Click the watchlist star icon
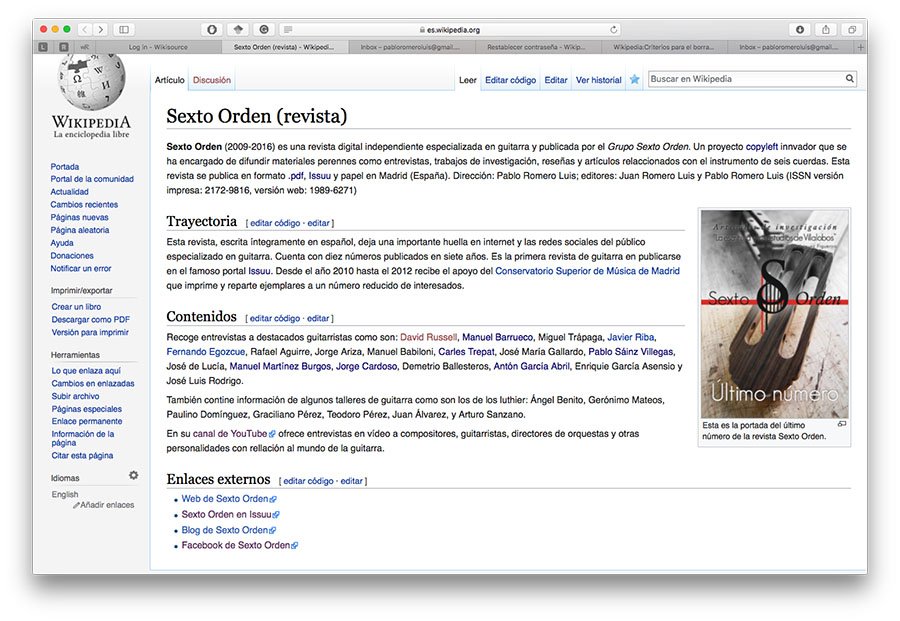900x621 pixels. click(634, 80)
